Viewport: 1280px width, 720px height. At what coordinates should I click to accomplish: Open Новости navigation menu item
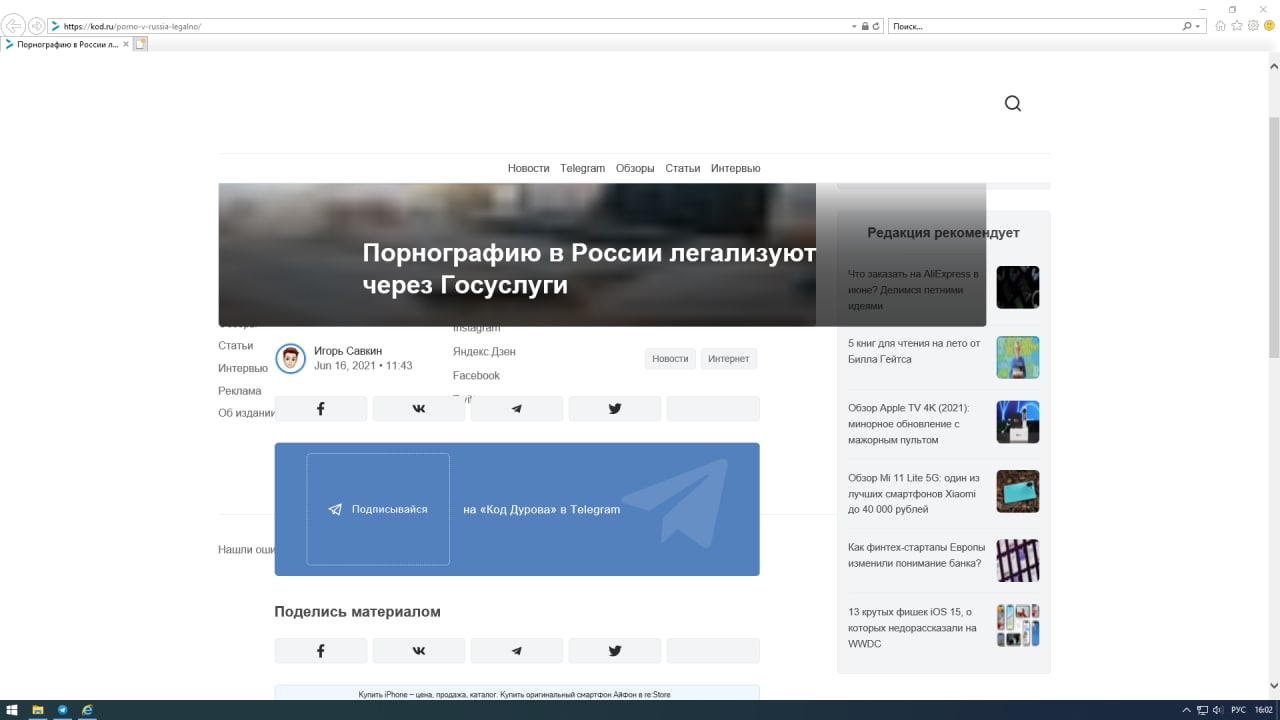(x=528, y=168)
